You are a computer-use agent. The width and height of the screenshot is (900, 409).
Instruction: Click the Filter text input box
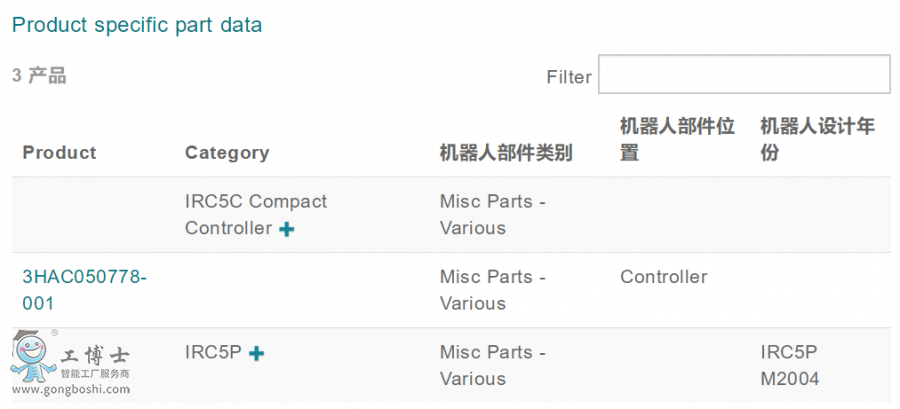[744, 75]
